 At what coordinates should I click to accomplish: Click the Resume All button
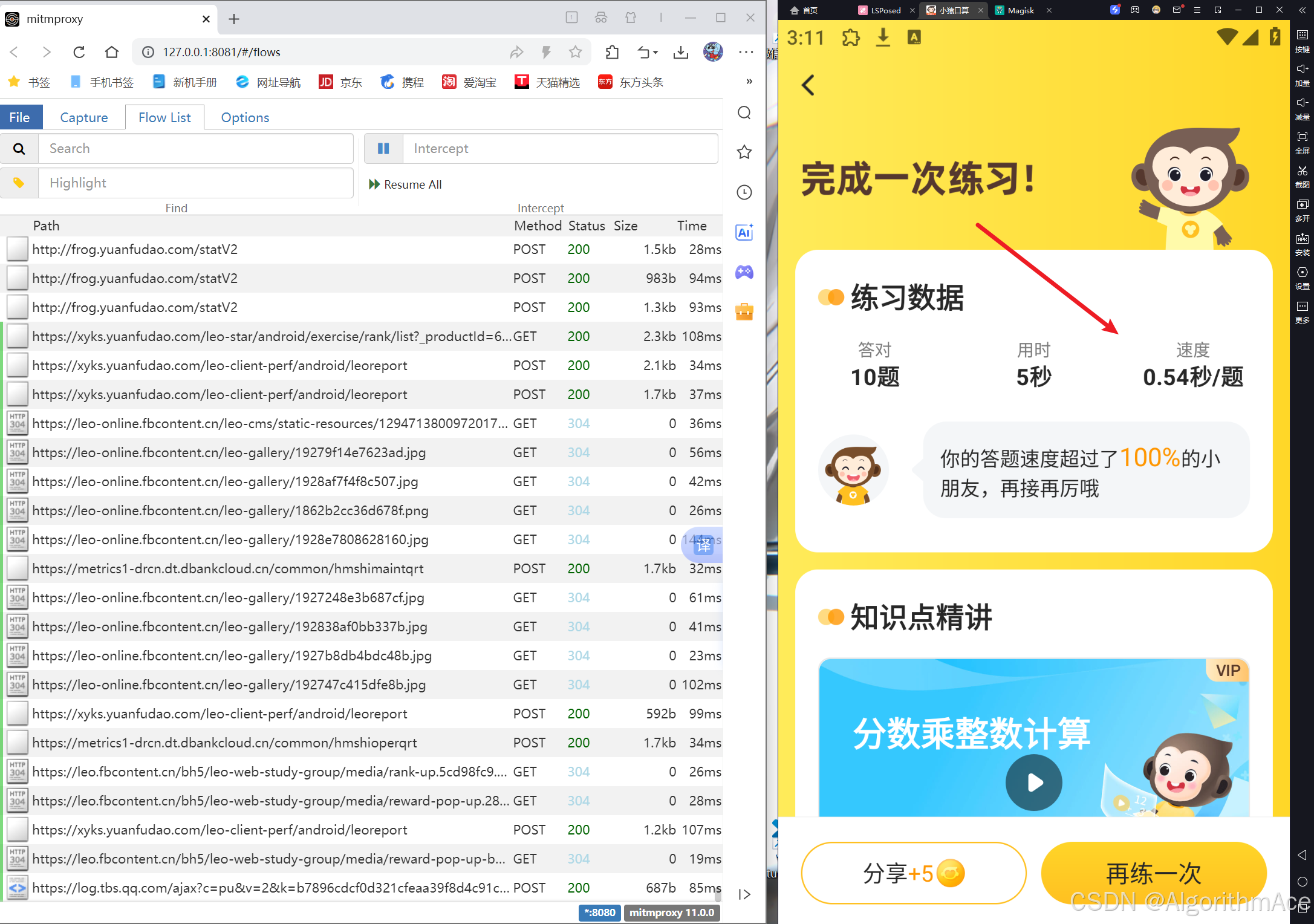(406, 184)
